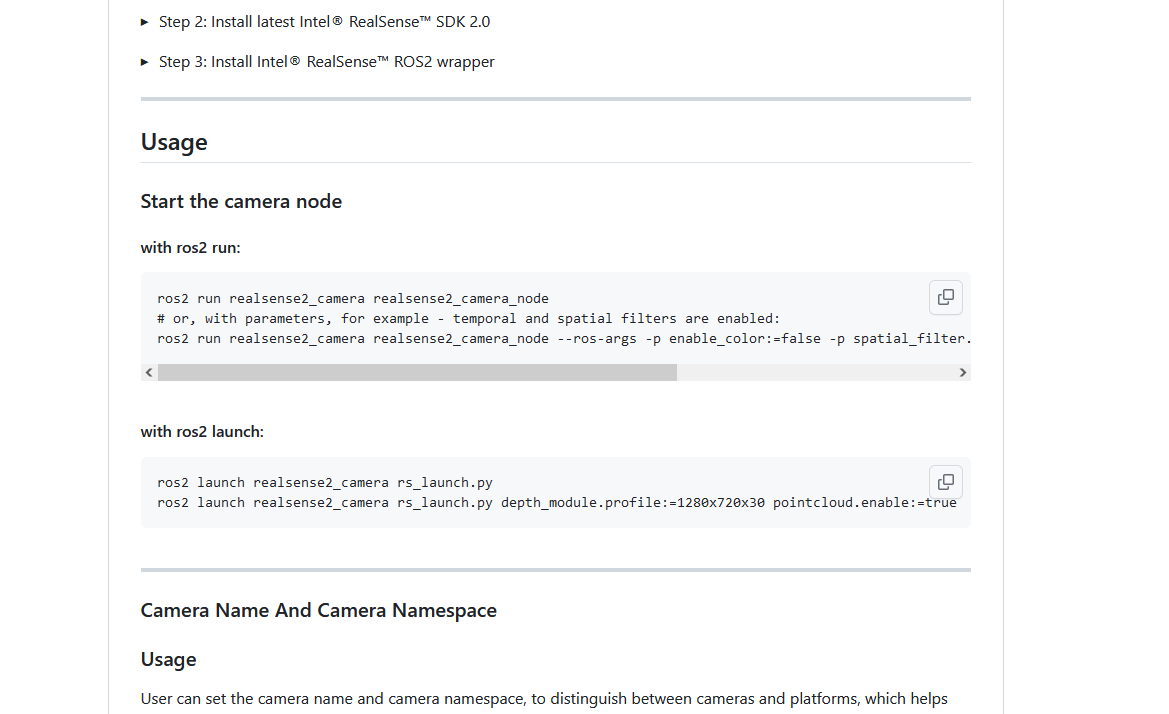Viewport: 1169px width, 714px height.
Task: Expand the Step 3 disclosure triangle
Action: (145, 62)
